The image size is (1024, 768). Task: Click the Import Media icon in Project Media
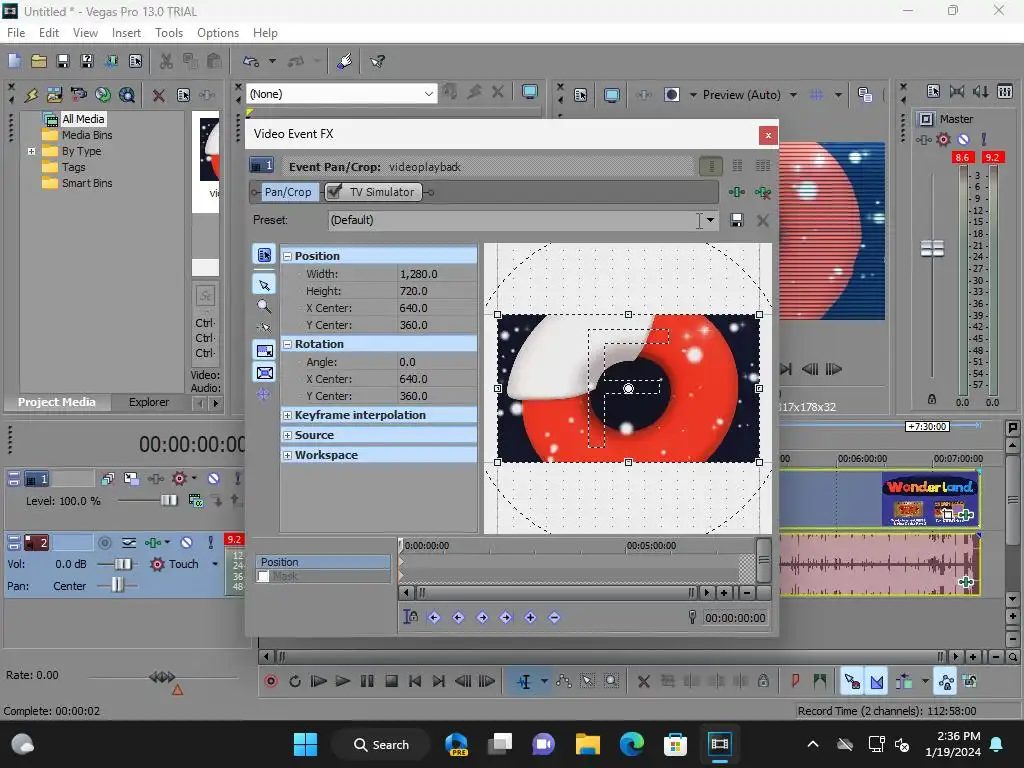(x=55, y=95)
